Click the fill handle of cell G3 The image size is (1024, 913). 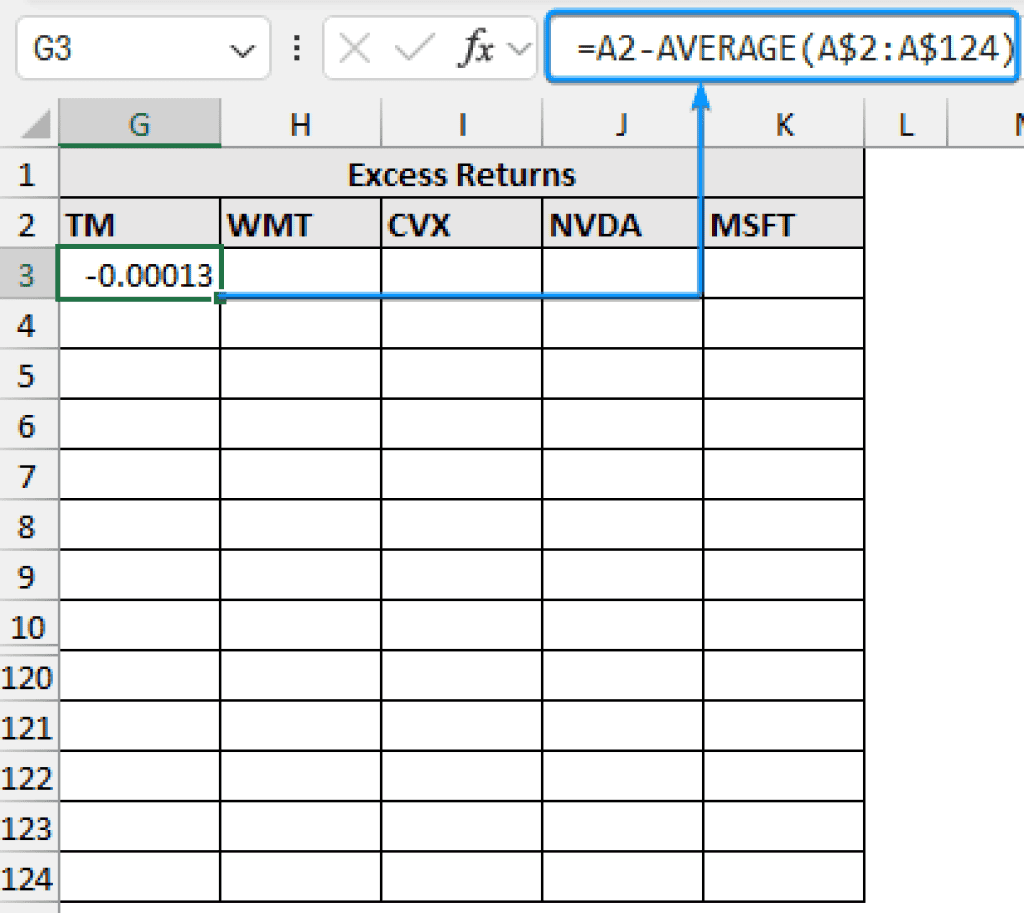(219, 297)
